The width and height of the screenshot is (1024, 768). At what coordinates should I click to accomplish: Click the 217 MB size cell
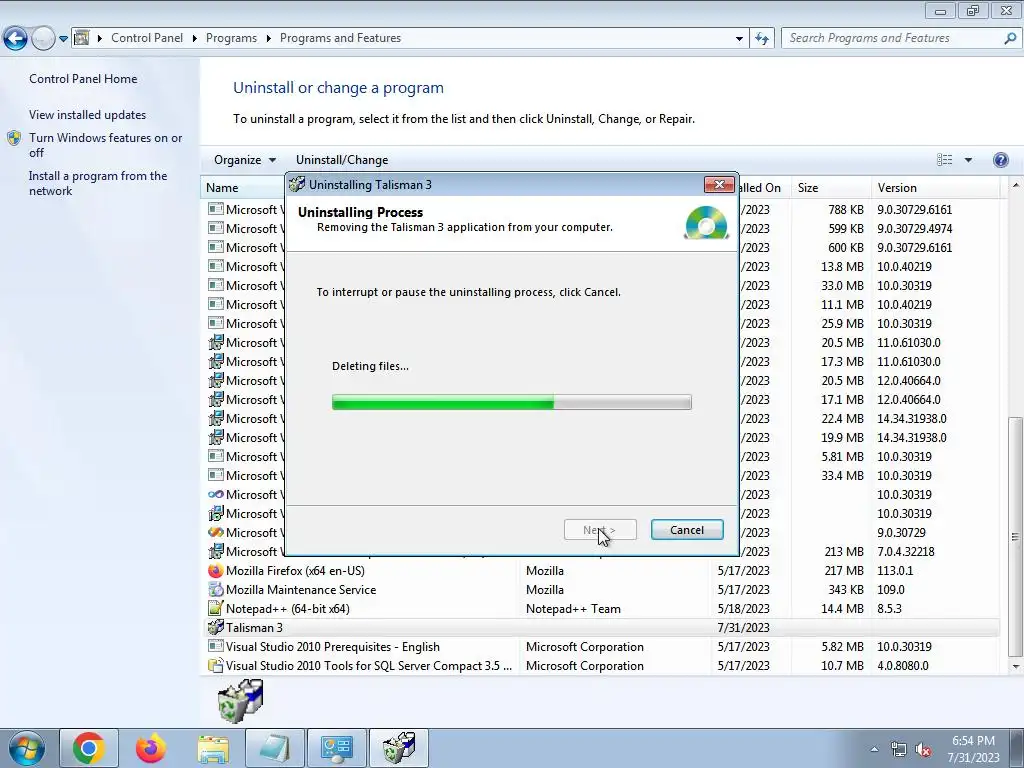(844, 571)
